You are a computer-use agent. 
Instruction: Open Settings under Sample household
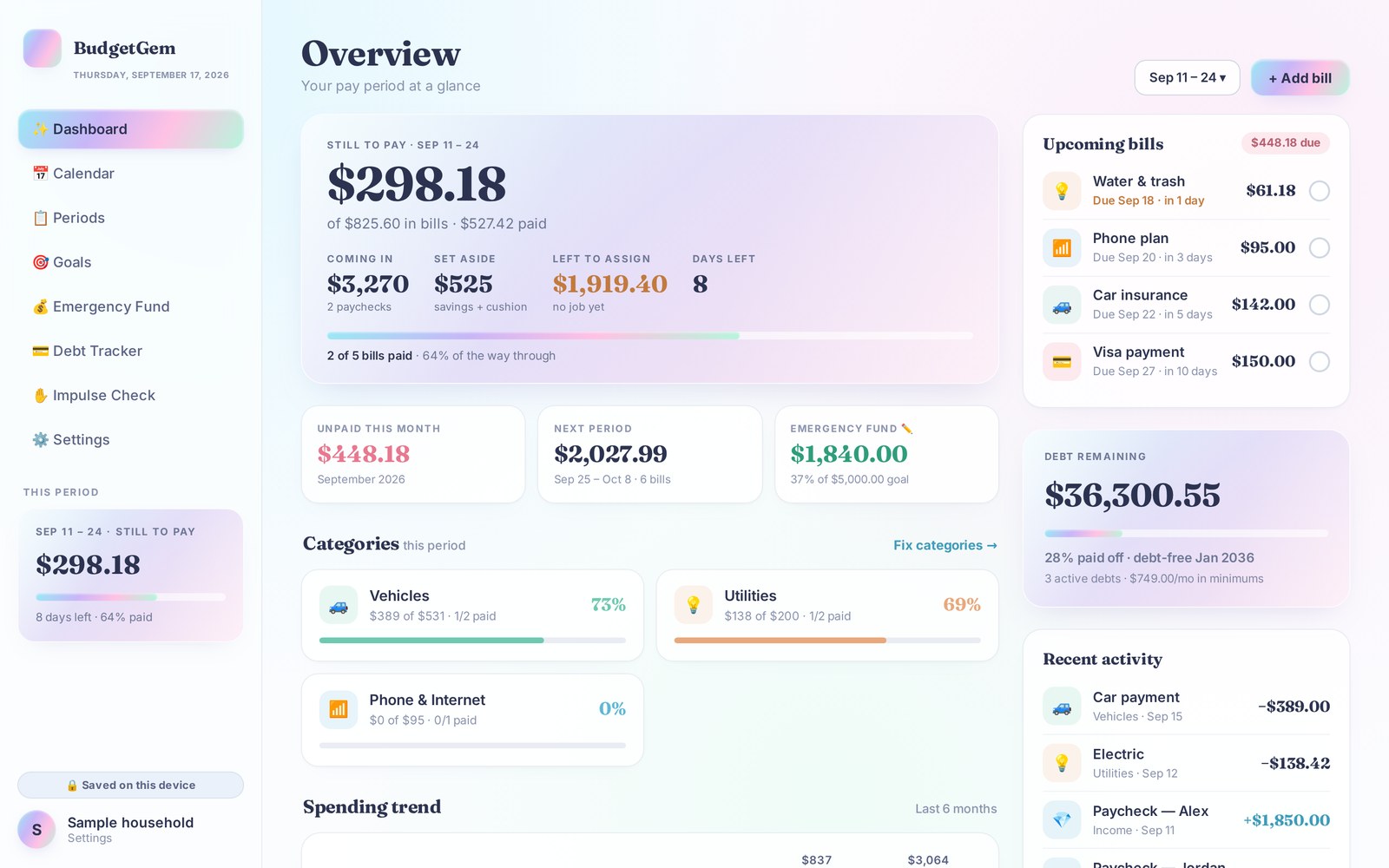click(x=89, y=838)
